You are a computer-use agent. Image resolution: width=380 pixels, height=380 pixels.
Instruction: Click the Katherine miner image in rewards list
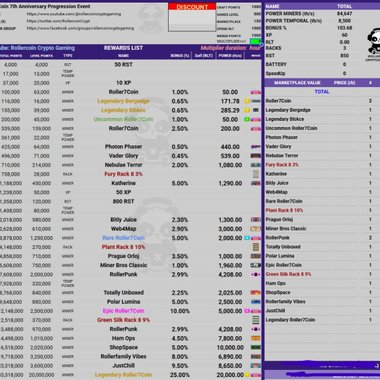click(x=256, y=183)
